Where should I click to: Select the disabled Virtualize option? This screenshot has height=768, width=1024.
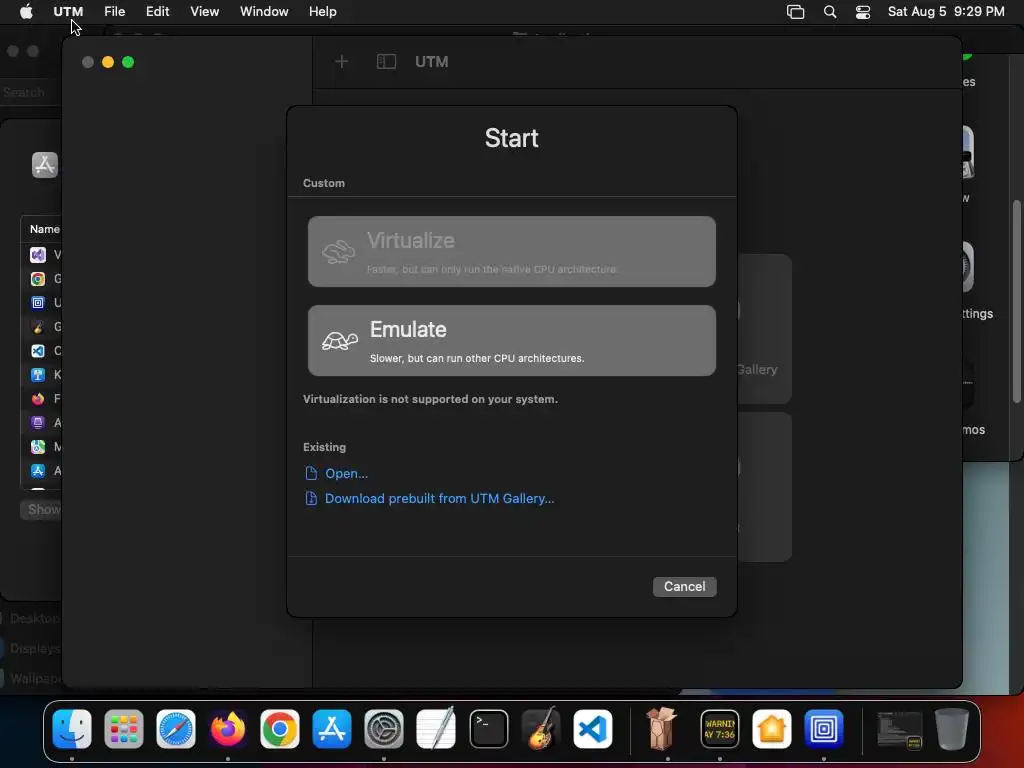point(511,251)
